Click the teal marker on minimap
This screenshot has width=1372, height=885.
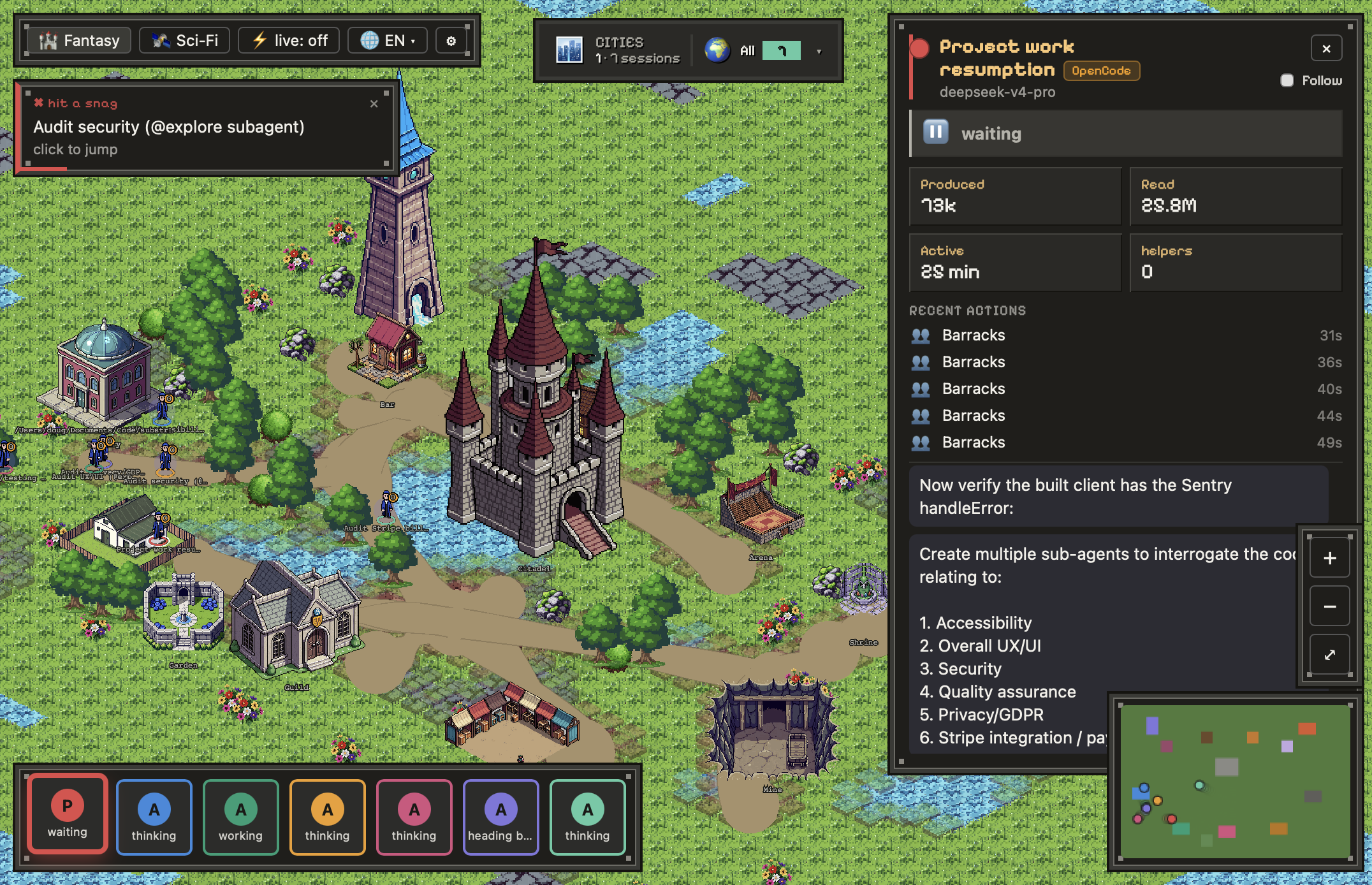pyautogui.click(x=1199, y=785)
